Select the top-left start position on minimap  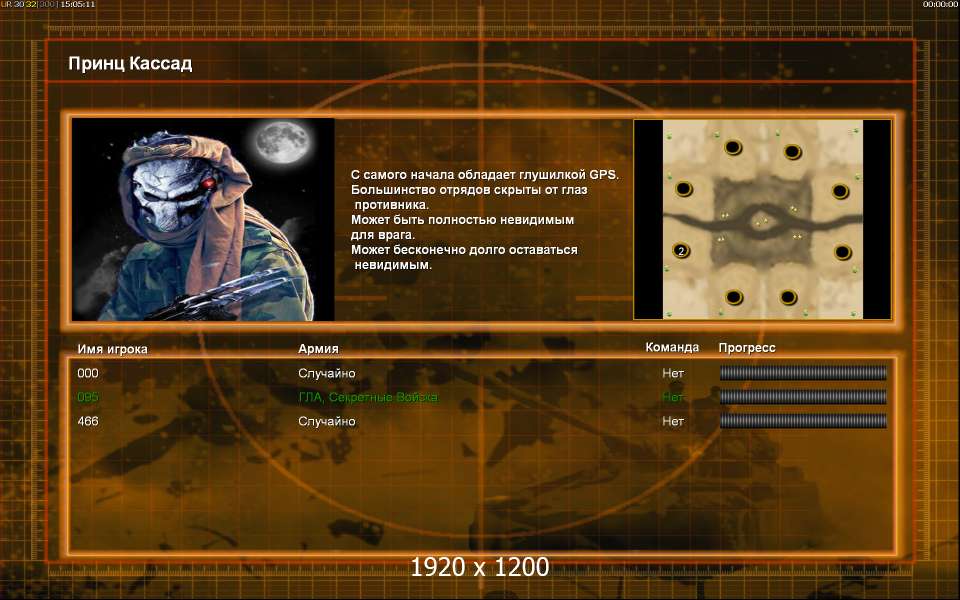733,147
